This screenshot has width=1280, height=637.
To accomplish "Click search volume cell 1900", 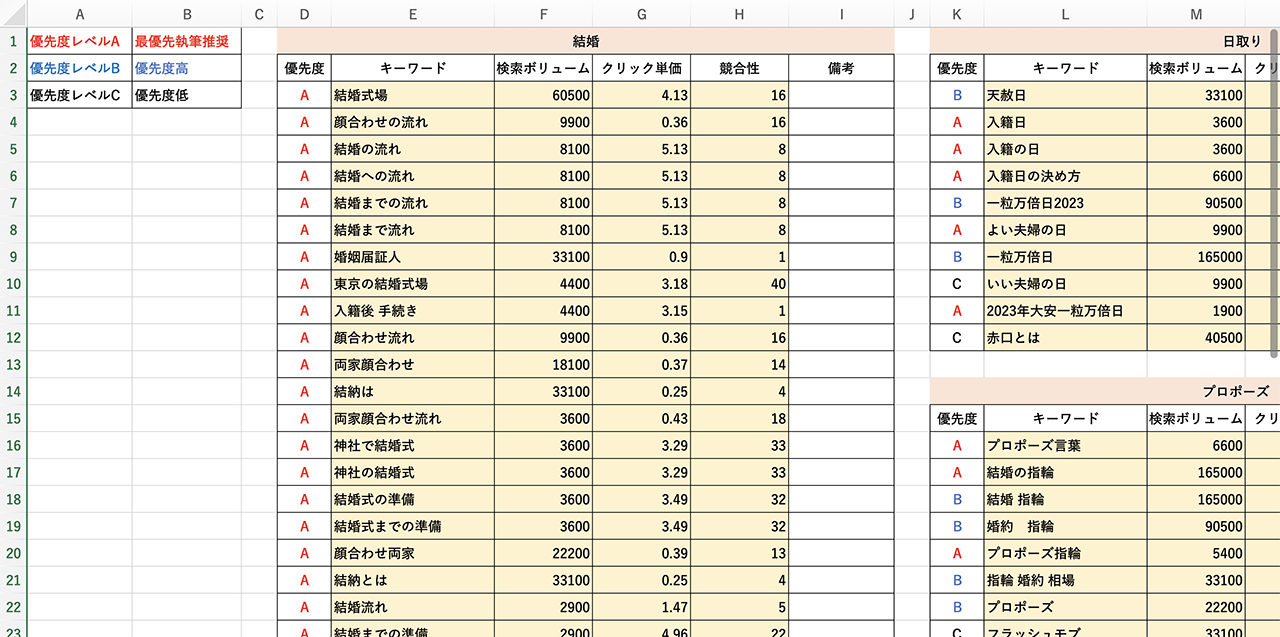I will coord(1196,311).
